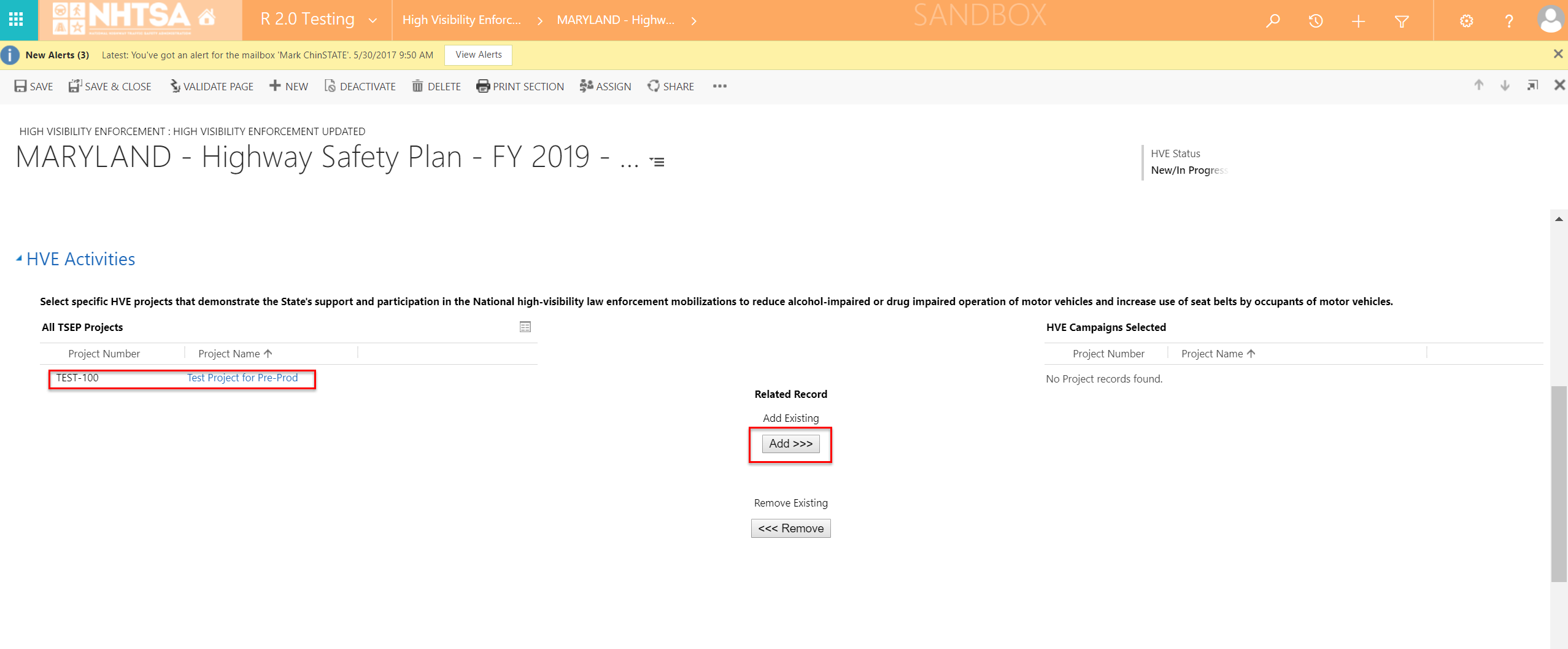1568x649 pixels.
Task: Open the app launcher waffle icon
Action: (x=17, y=20)
